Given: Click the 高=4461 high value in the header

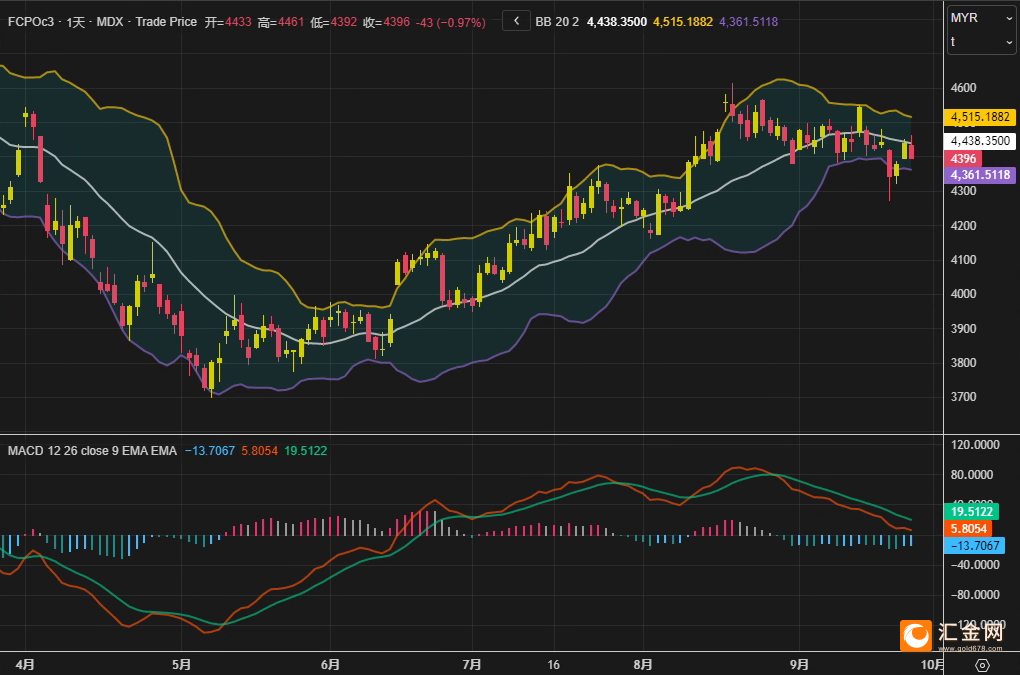Looking at the screenshot, I should pos(281,22).
